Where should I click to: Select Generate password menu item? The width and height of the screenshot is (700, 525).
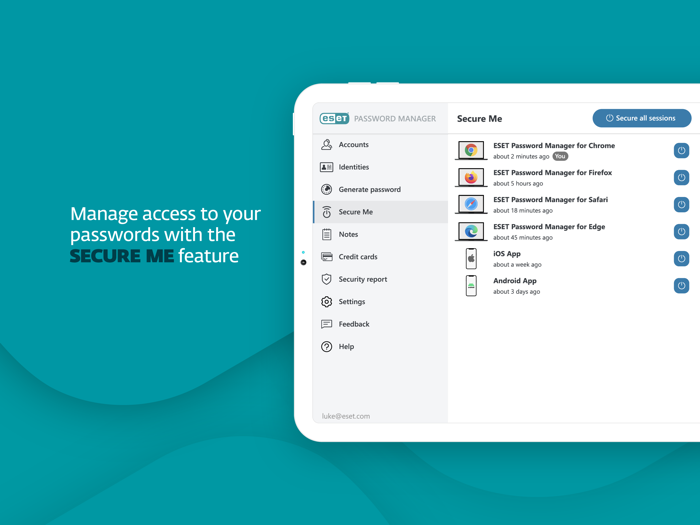380,189
